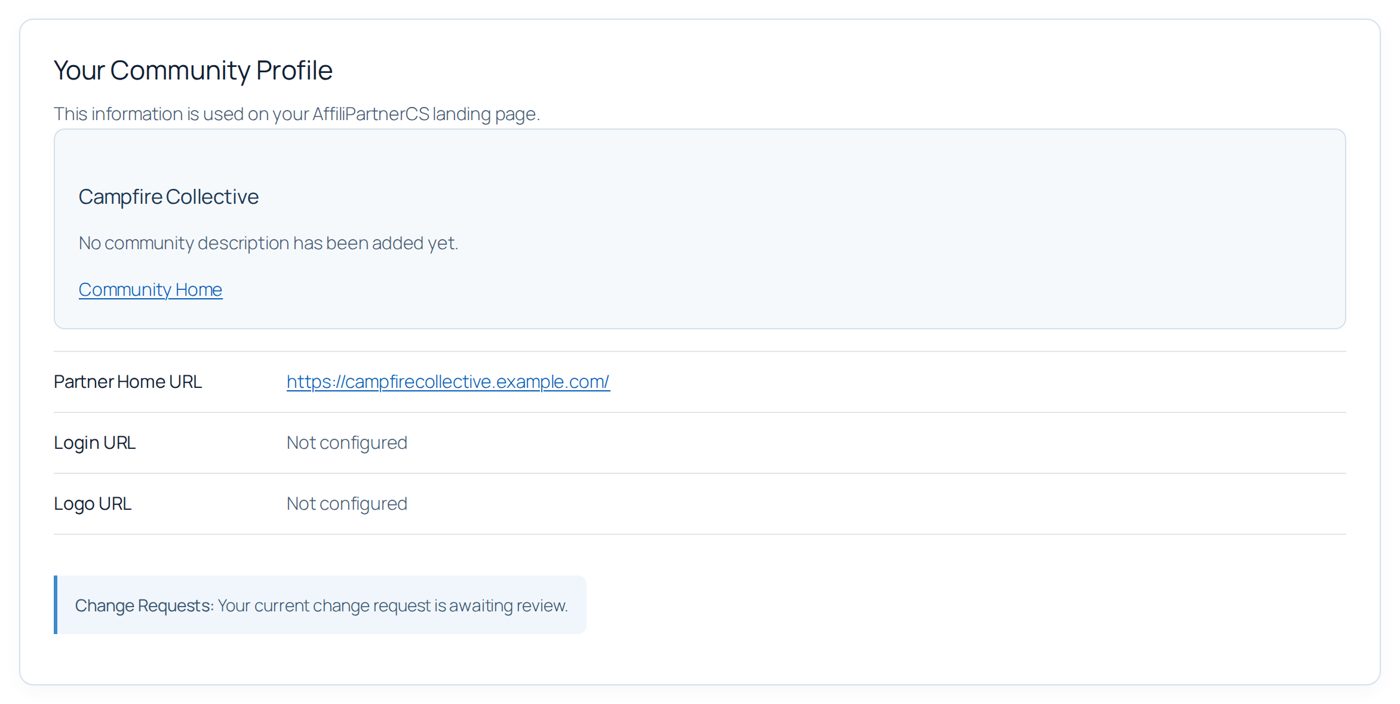Click the 'Campfire Collective' community name
Viewport: 1400px width, 704px height.
pos(169,197)
